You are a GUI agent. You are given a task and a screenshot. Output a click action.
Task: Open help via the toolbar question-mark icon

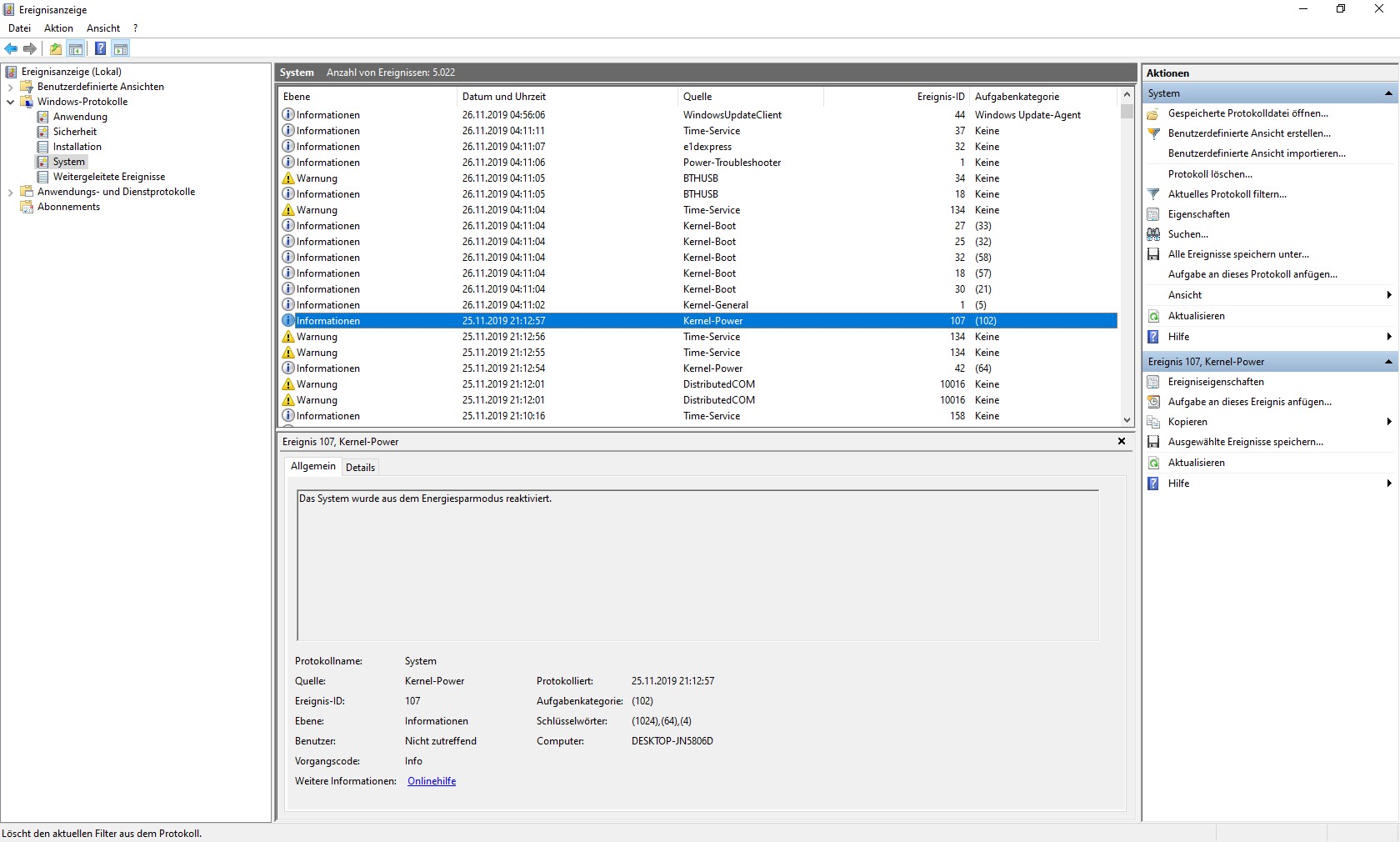click(100, 49)
